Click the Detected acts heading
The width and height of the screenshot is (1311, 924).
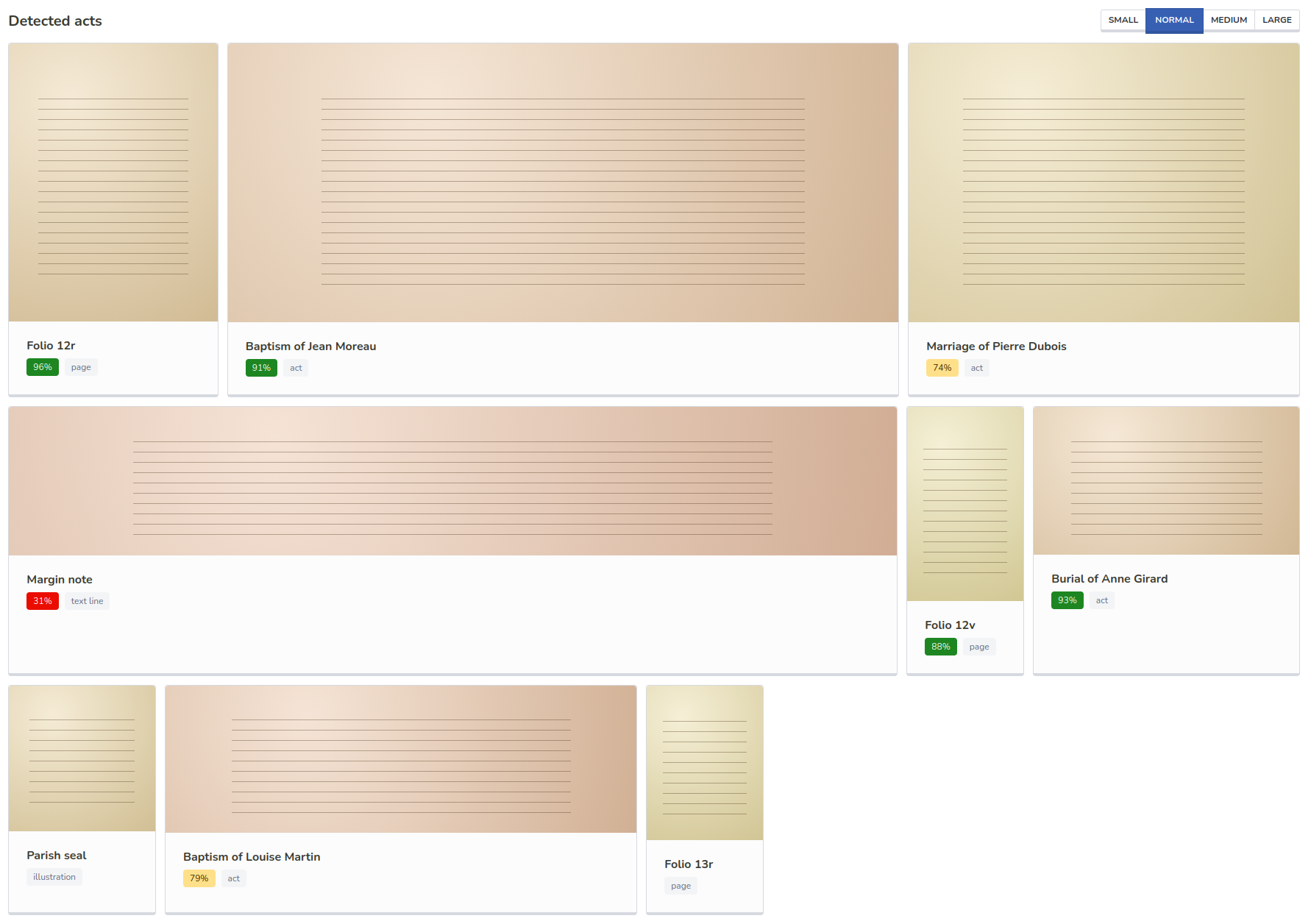(55, 21)
